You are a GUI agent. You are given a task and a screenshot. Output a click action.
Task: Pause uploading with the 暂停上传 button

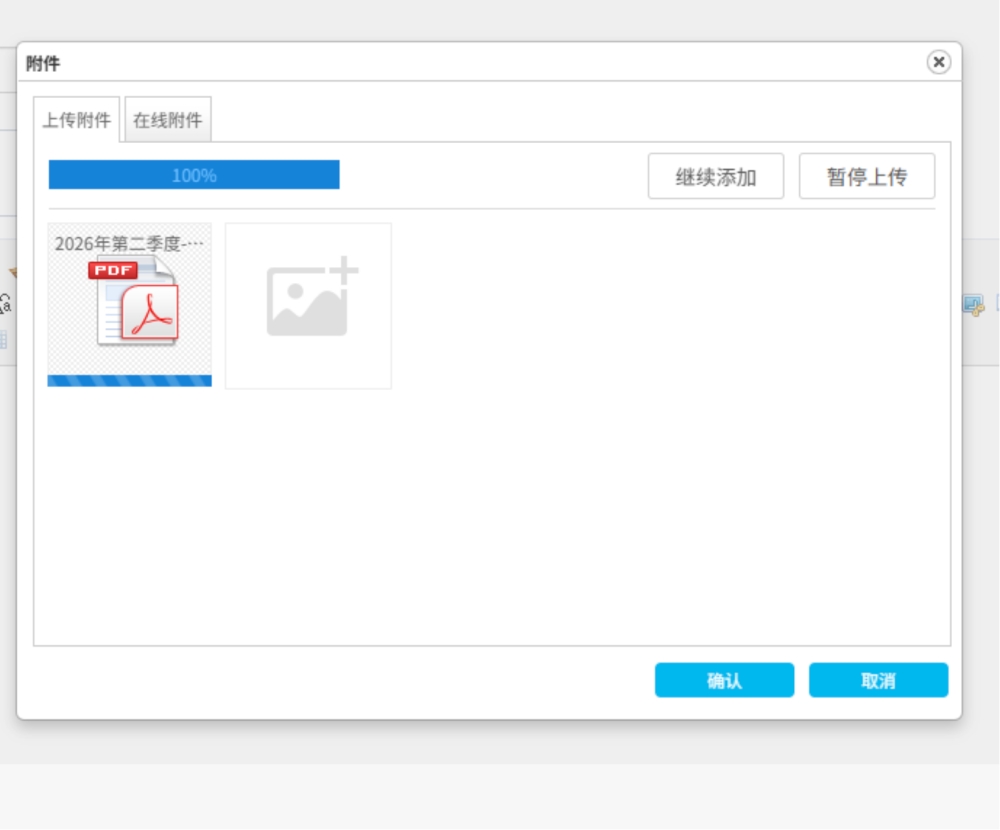pos(867,176)
